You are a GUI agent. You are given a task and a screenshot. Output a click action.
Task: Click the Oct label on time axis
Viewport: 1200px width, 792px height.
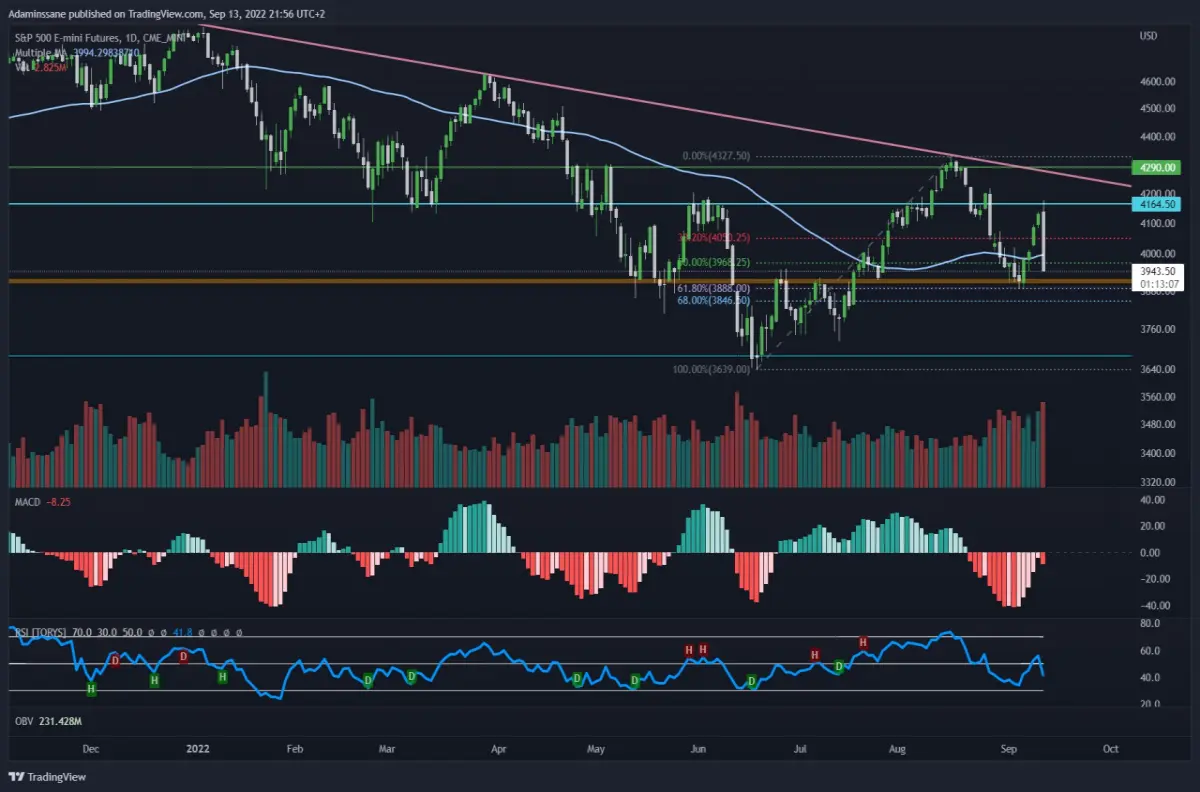point(1109,747)
